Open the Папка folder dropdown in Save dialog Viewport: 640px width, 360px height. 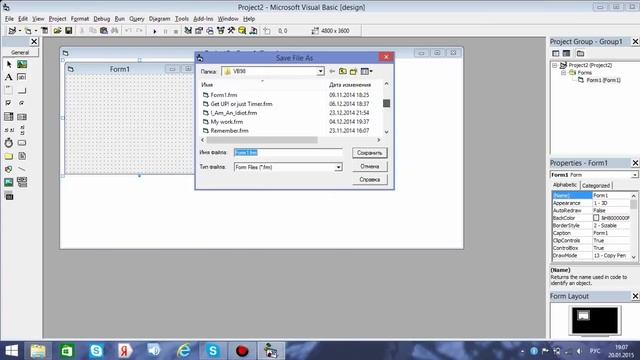click(320, 71)
